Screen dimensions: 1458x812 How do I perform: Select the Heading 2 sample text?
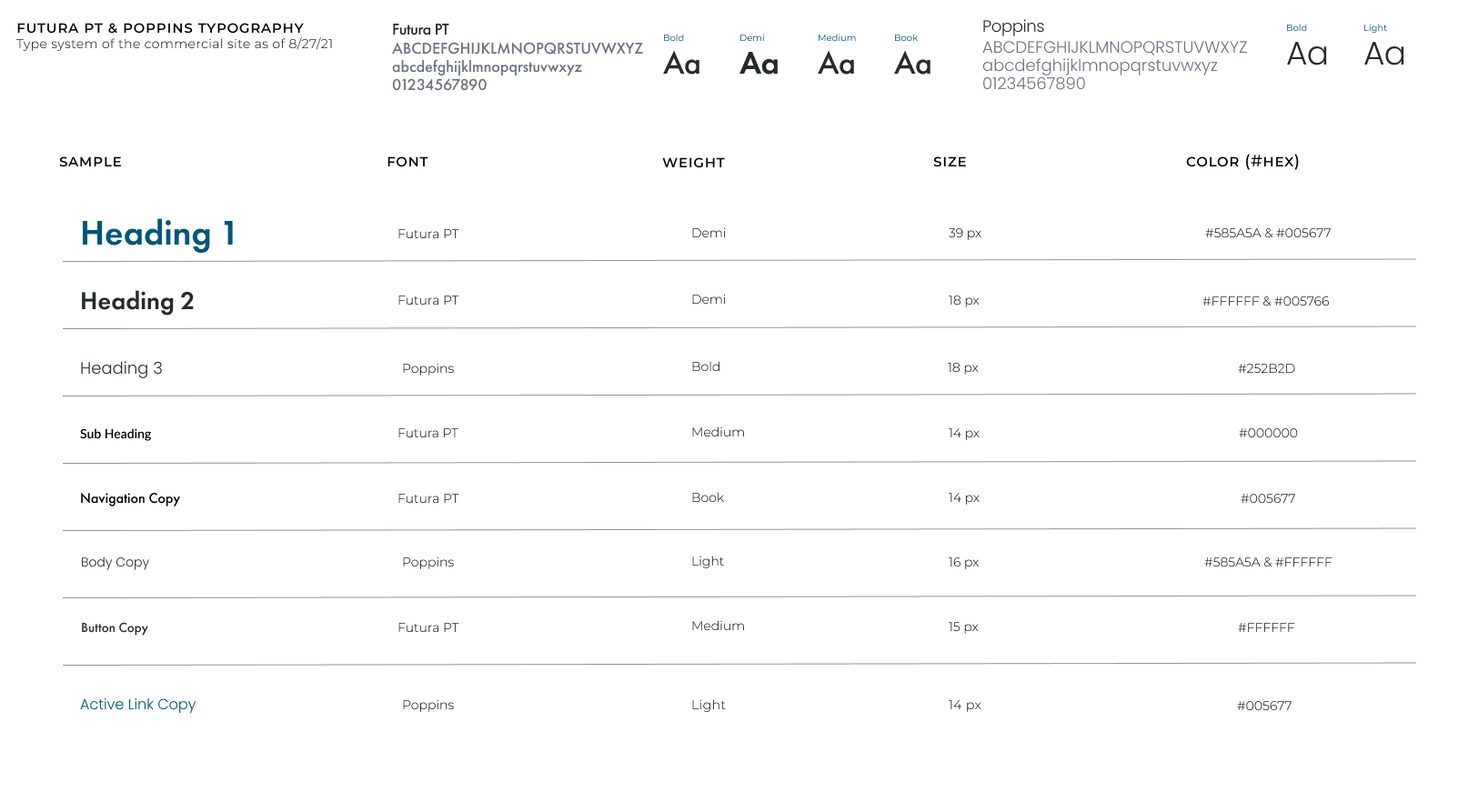pyautogui.click(x=137, y=301)
